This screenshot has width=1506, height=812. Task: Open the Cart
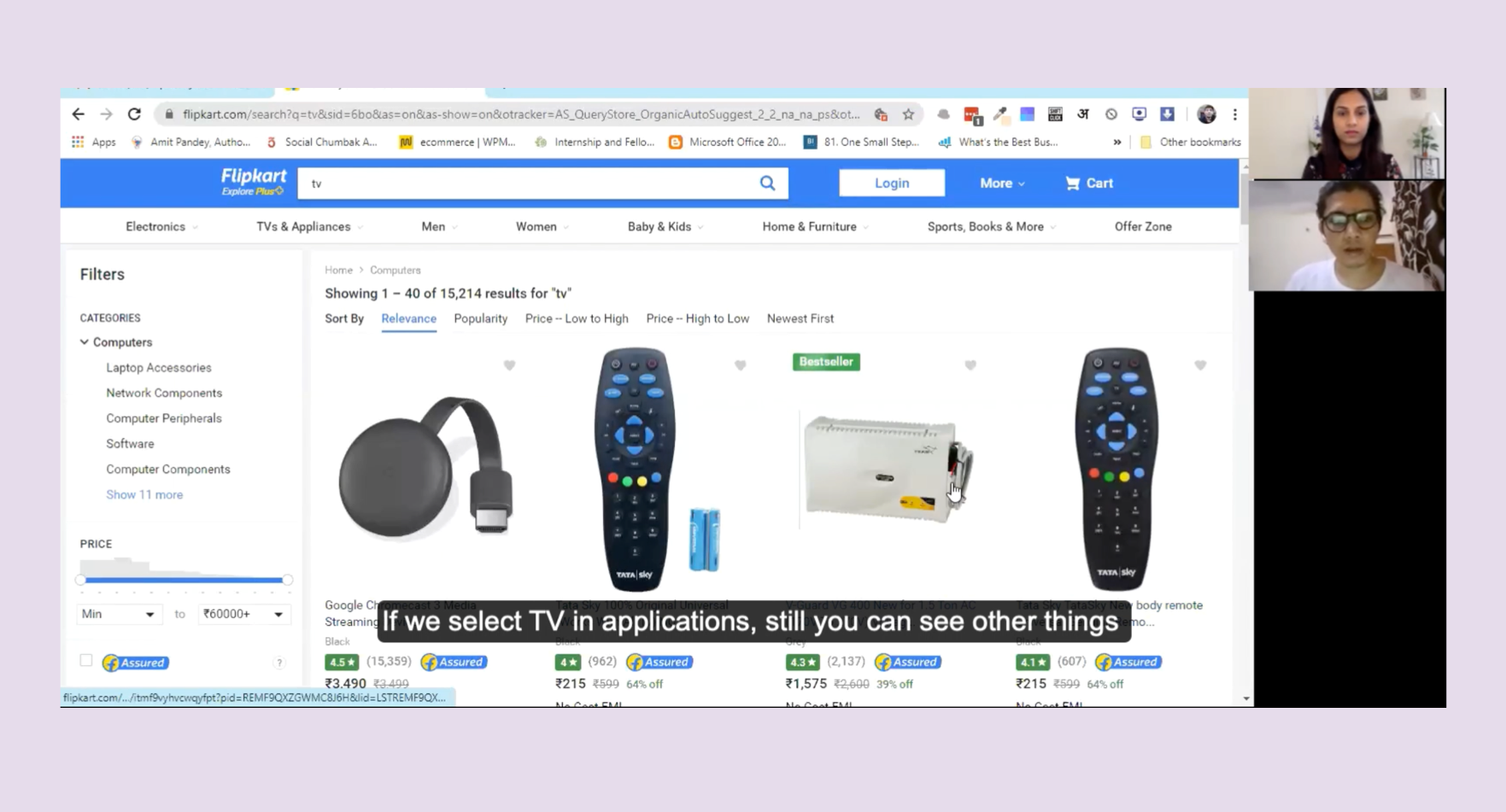pos(1089,183)
